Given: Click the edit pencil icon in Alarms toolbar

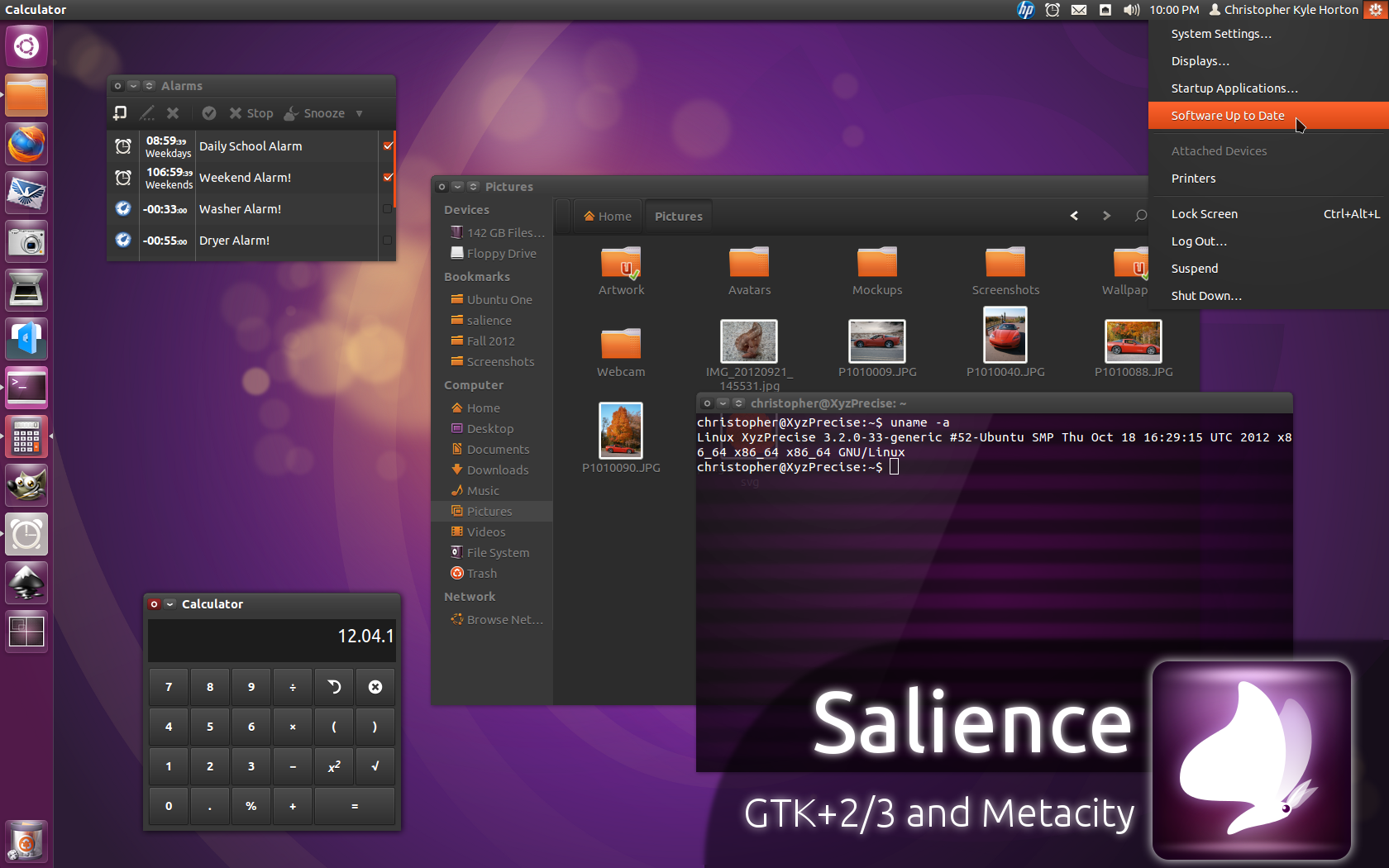Looking at the screenshot, I should coord(147,113).
